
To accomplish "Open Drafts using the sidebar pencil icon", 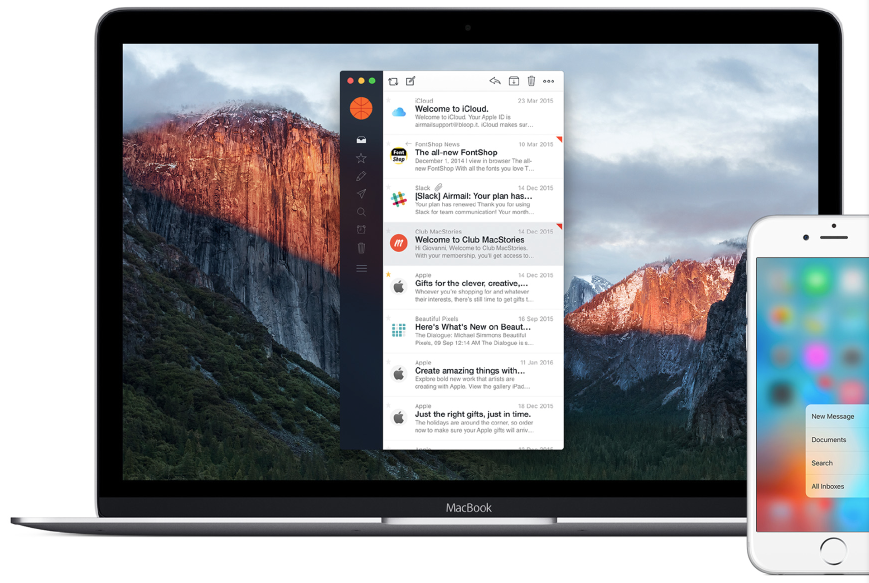I will (x=361, y=176).
